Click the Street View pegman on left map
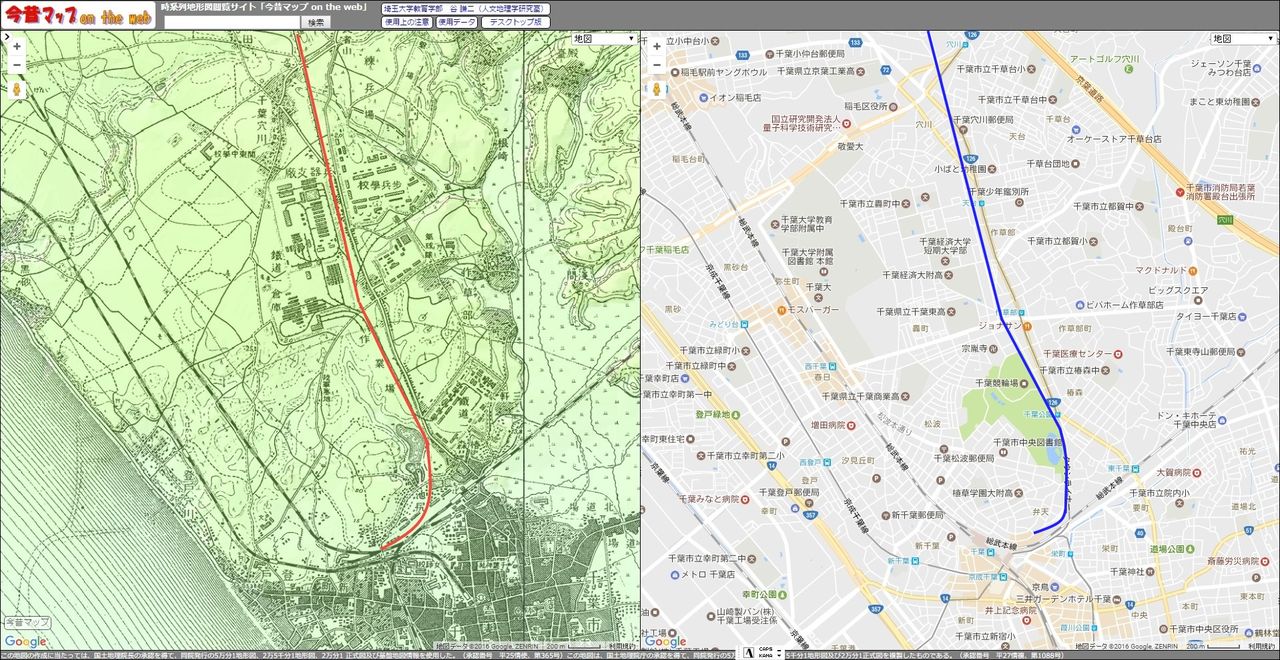 (17, 90)
